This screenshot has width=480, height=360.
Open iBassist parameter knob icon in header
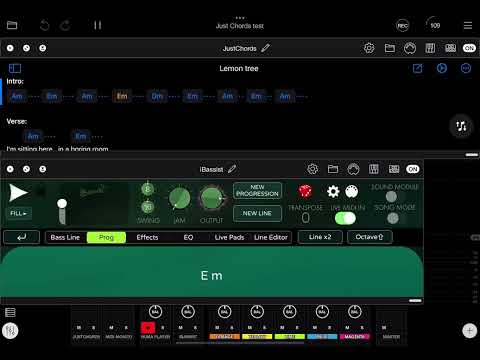tap(353, 169)
